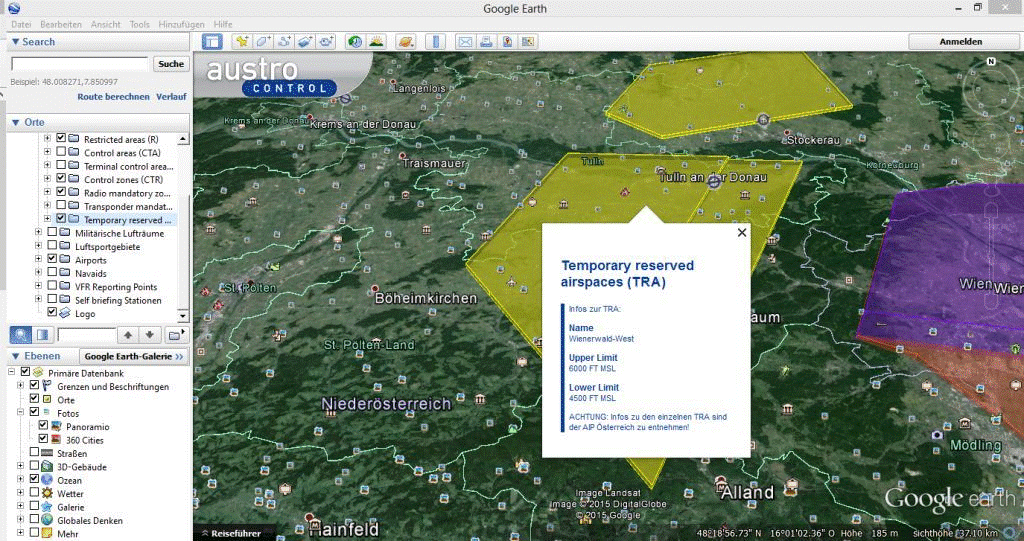Click the save image toolbar icon
1024x541 pixels.
(x=528, y=42)
